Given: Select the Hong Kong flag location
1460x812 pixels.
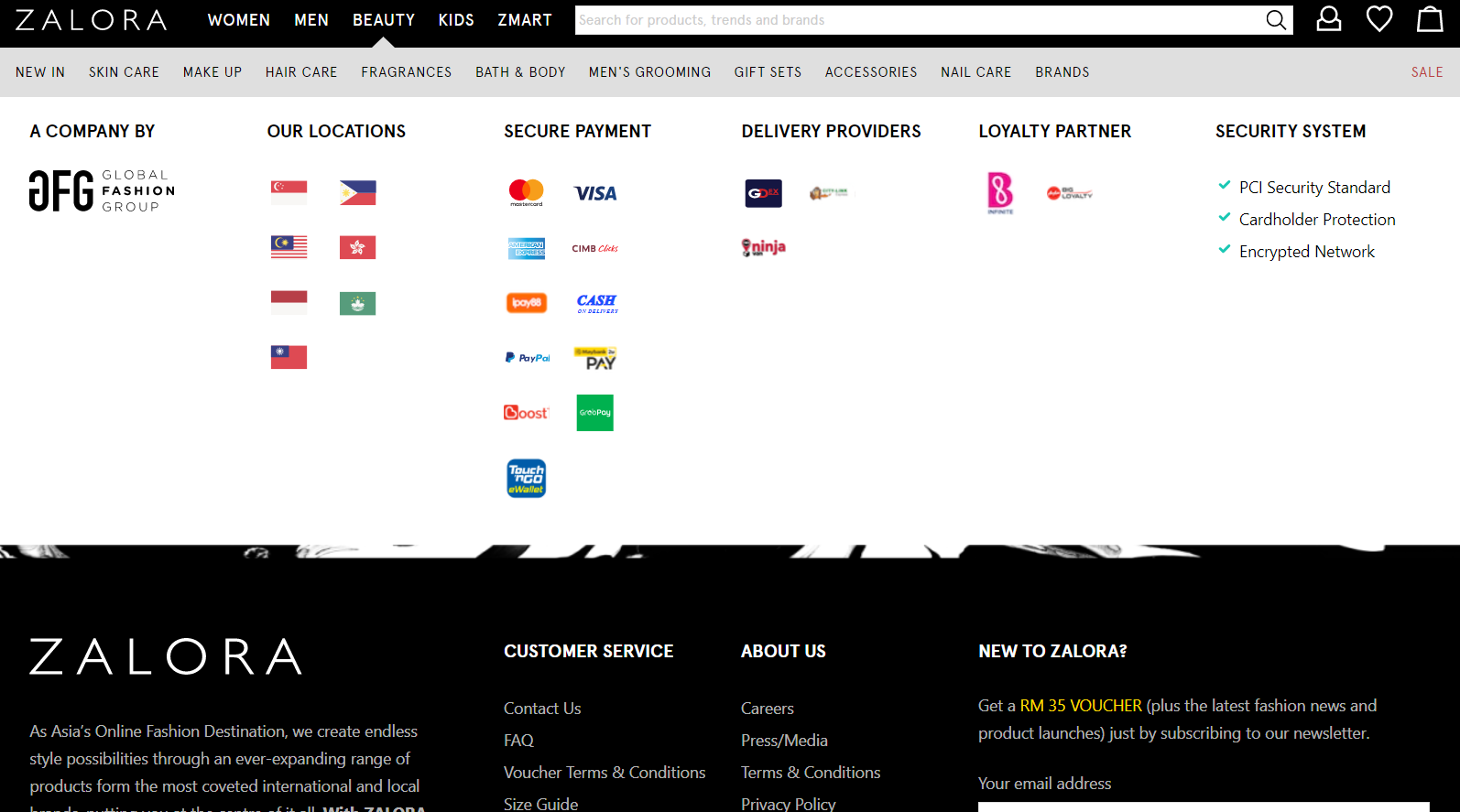Looking at the screenshot, I should 357,247.
